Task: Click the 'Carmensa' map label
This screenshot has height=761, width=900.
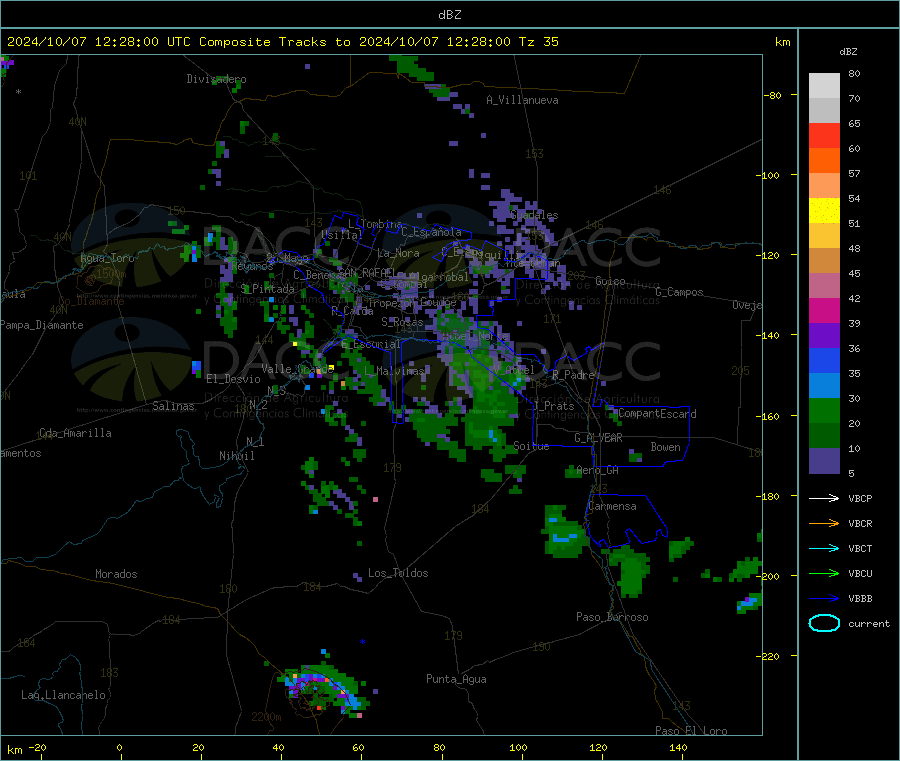Action: (x=612, y=506)
